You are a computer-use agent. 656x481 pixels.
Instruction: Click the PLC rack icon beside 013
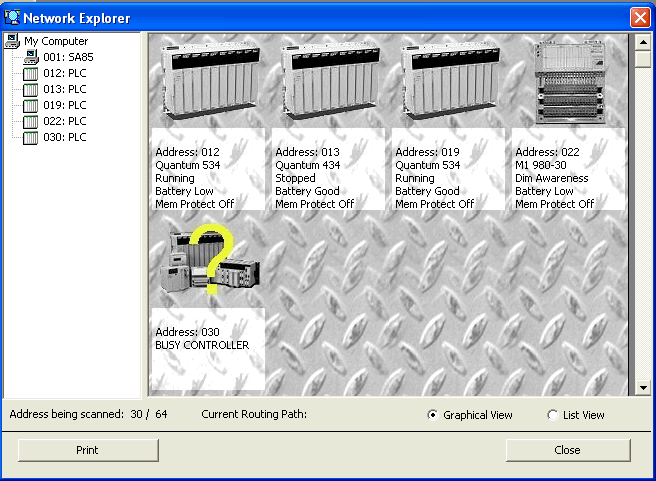[30, 90]
